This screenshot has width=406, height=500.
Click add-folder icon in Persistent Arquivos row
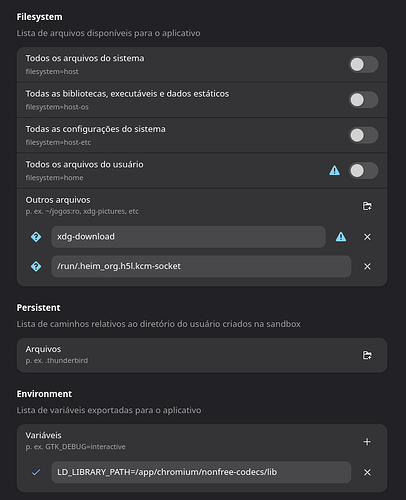pos(367,355)
